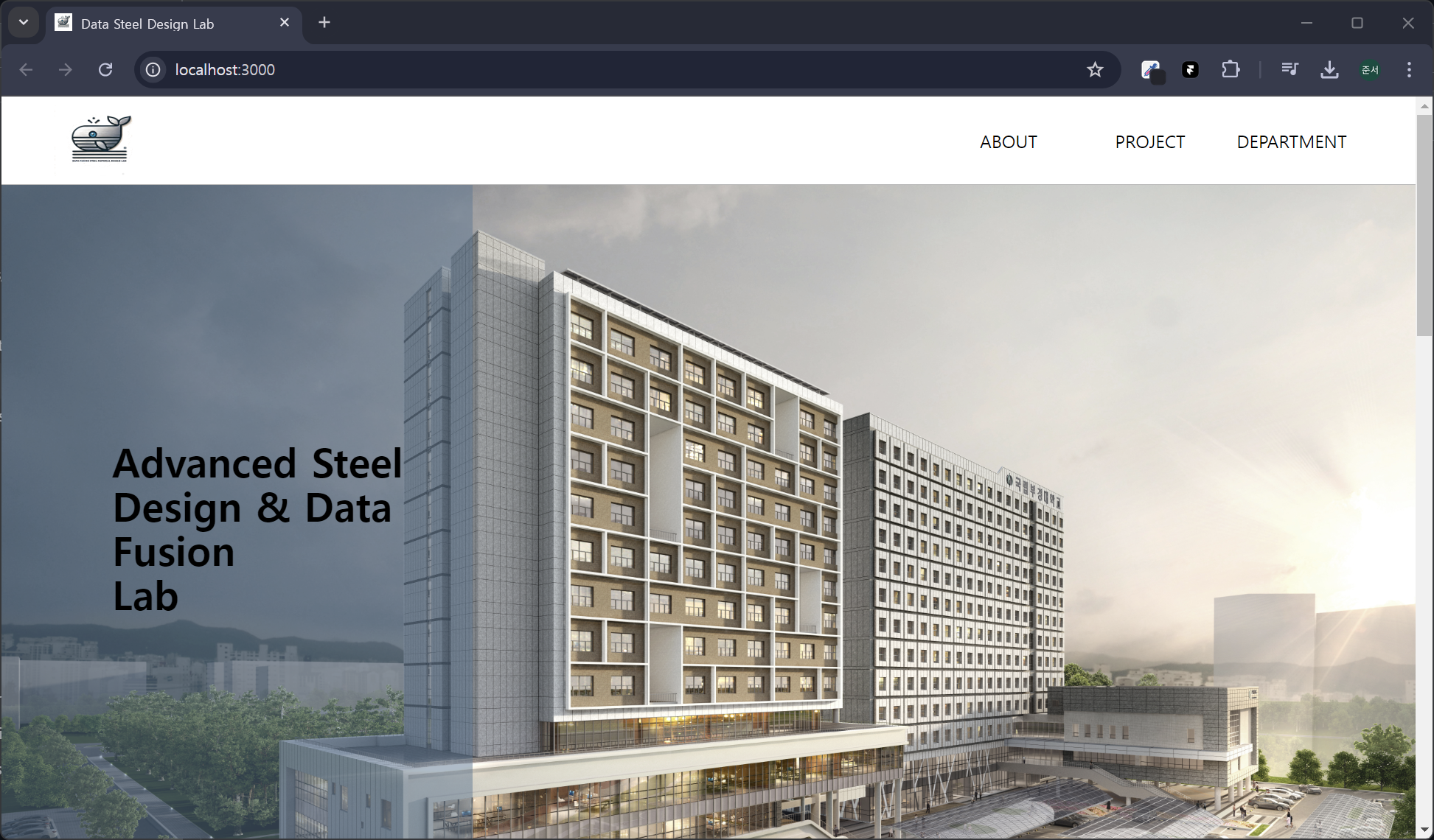
Task: Click the whale lab logo
Action: tap(101, 139)
